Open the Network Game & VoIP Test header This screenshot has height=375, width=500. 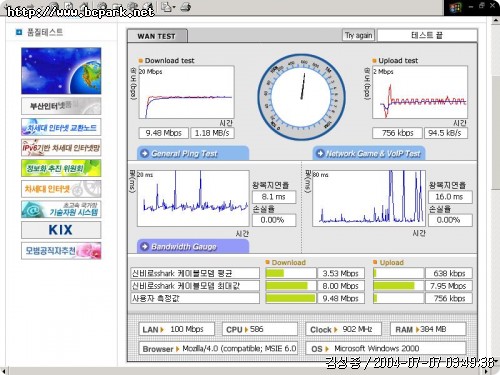[x=369, y=153]
